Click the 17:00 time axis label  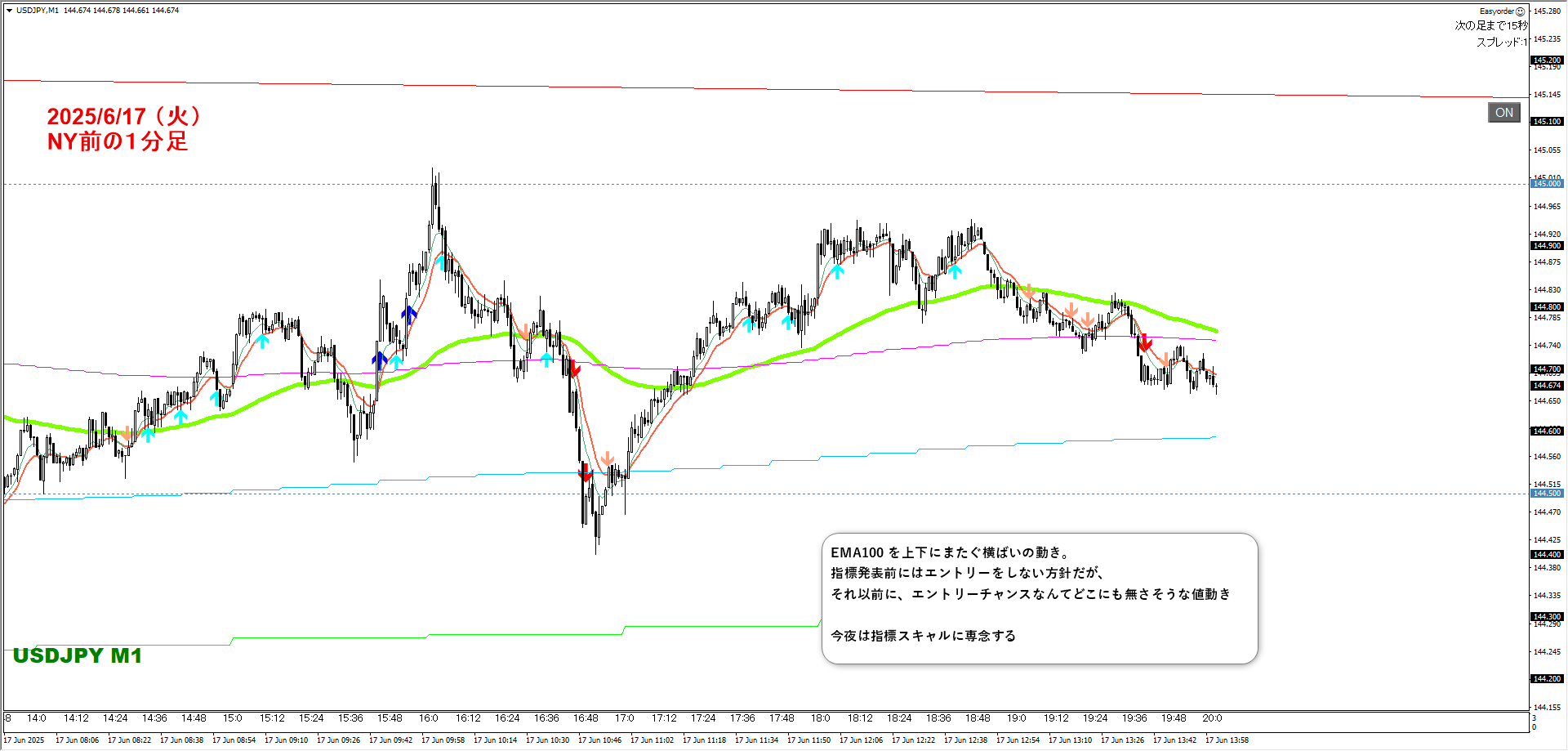click(625, 718)
